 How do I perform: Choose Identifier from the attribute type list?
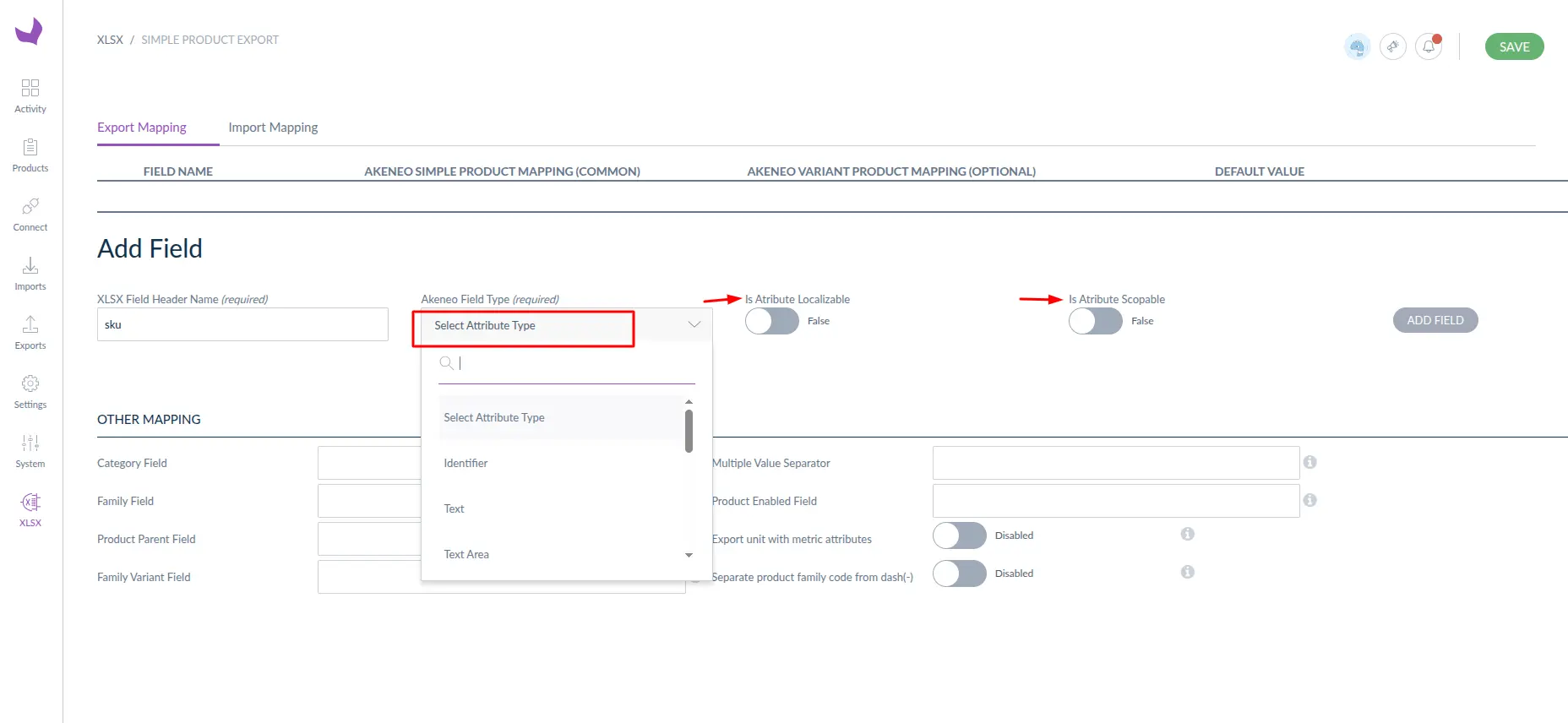(x=561, y=463)
